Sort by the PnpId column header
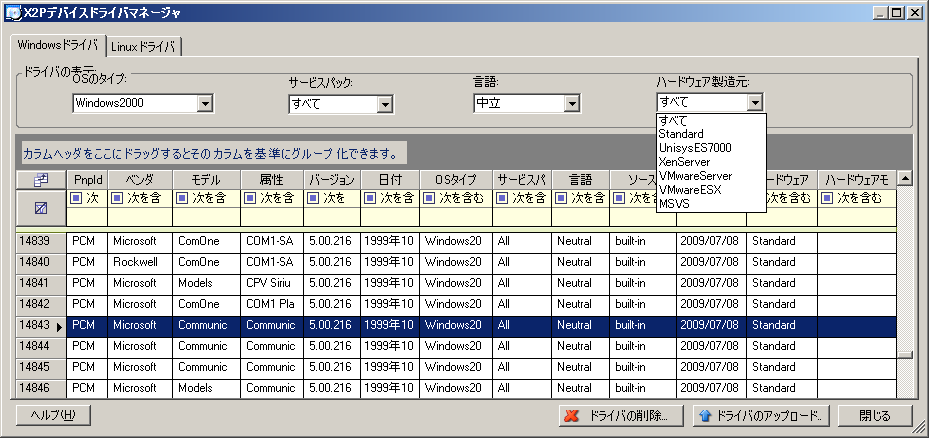The width and height of the screenshot is (929, 438). pyautogui.click(x=87, y=180)
